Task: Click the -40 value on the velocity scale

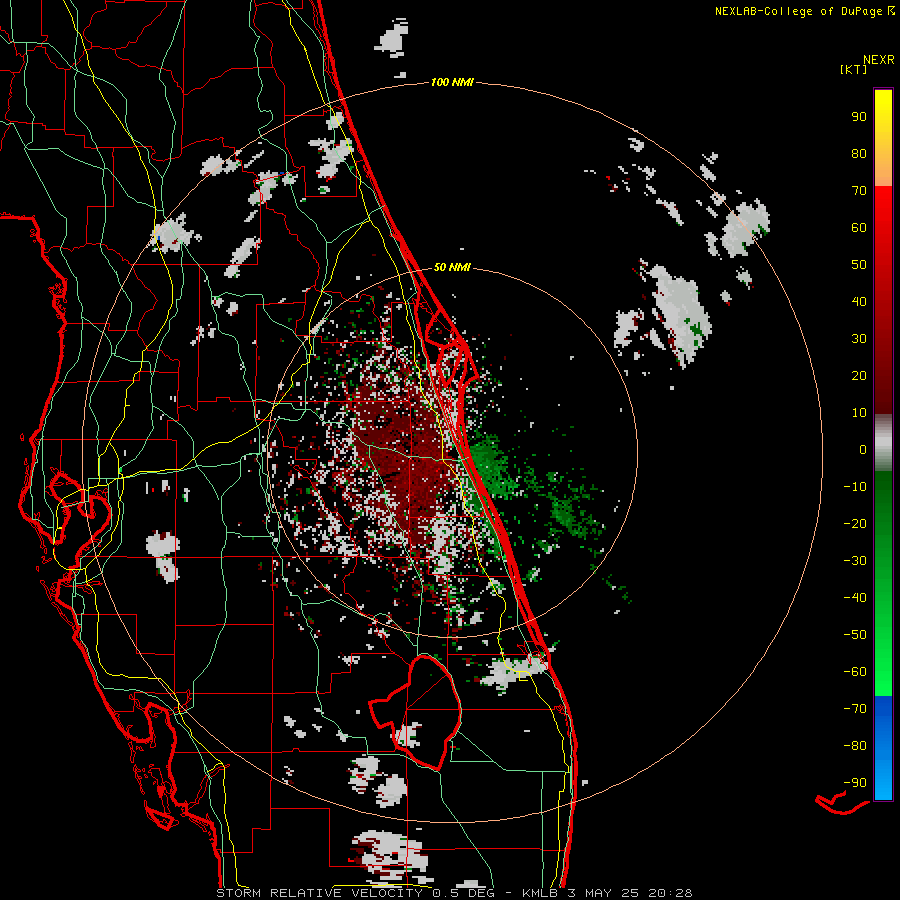Action: pyautogui.click(x=855, y=598)
